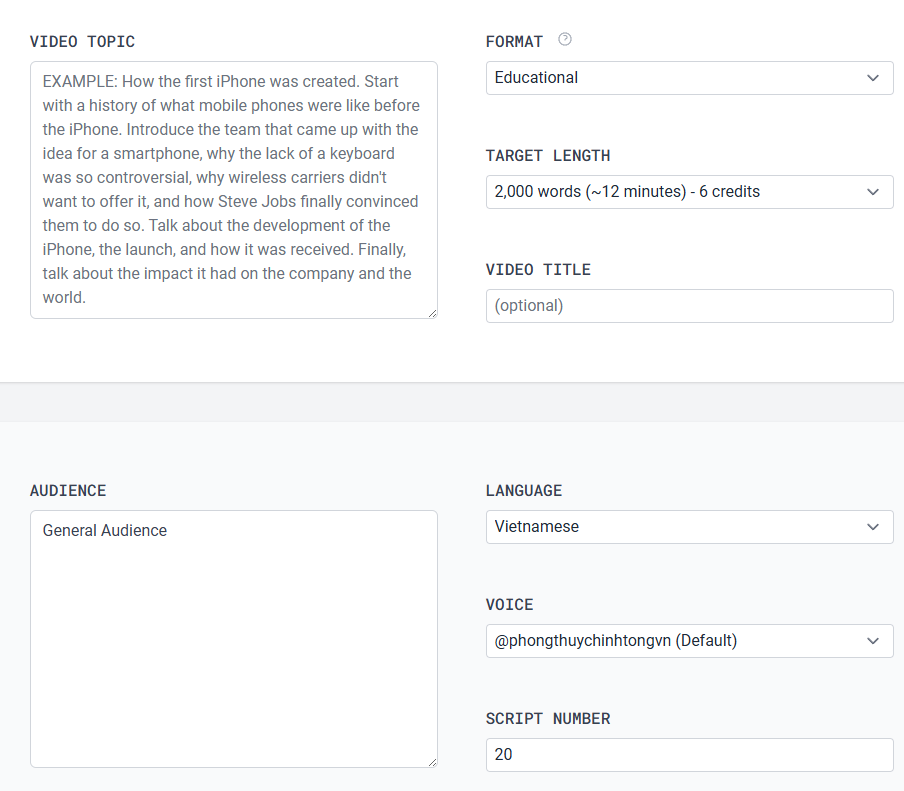The image size is (904, 791).
Task: Click the Audience textarea resize handle
Action: tap(432, 762)
